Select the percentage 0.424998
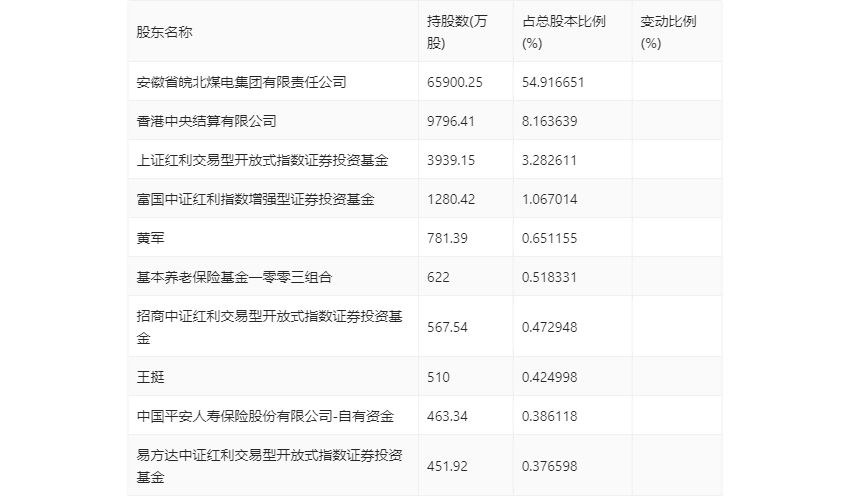 click(550, 377)
